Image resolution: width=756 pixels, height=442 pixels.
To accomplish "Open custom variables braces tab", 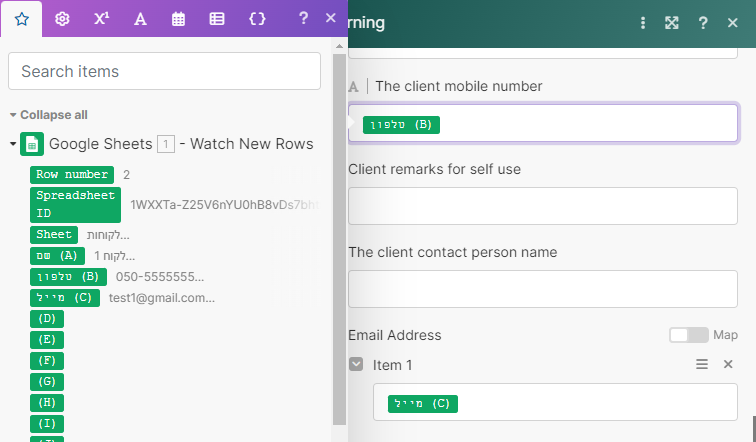I will [257, 19].
